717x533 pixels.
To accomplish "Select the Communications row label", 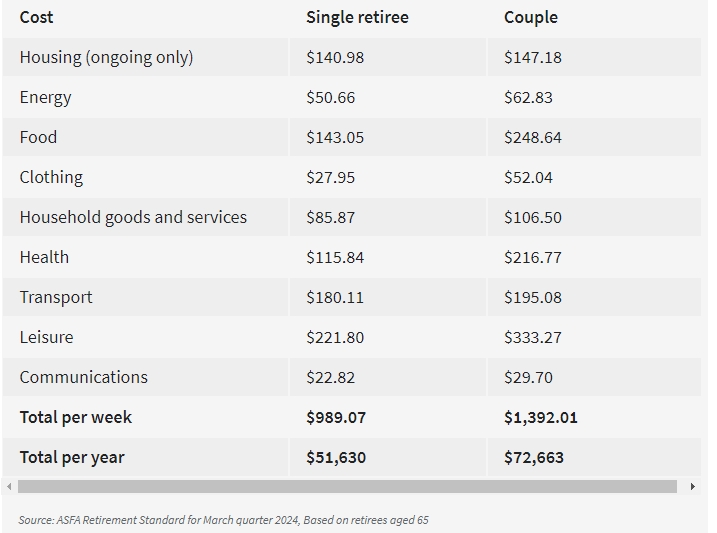I will point(83,377).
